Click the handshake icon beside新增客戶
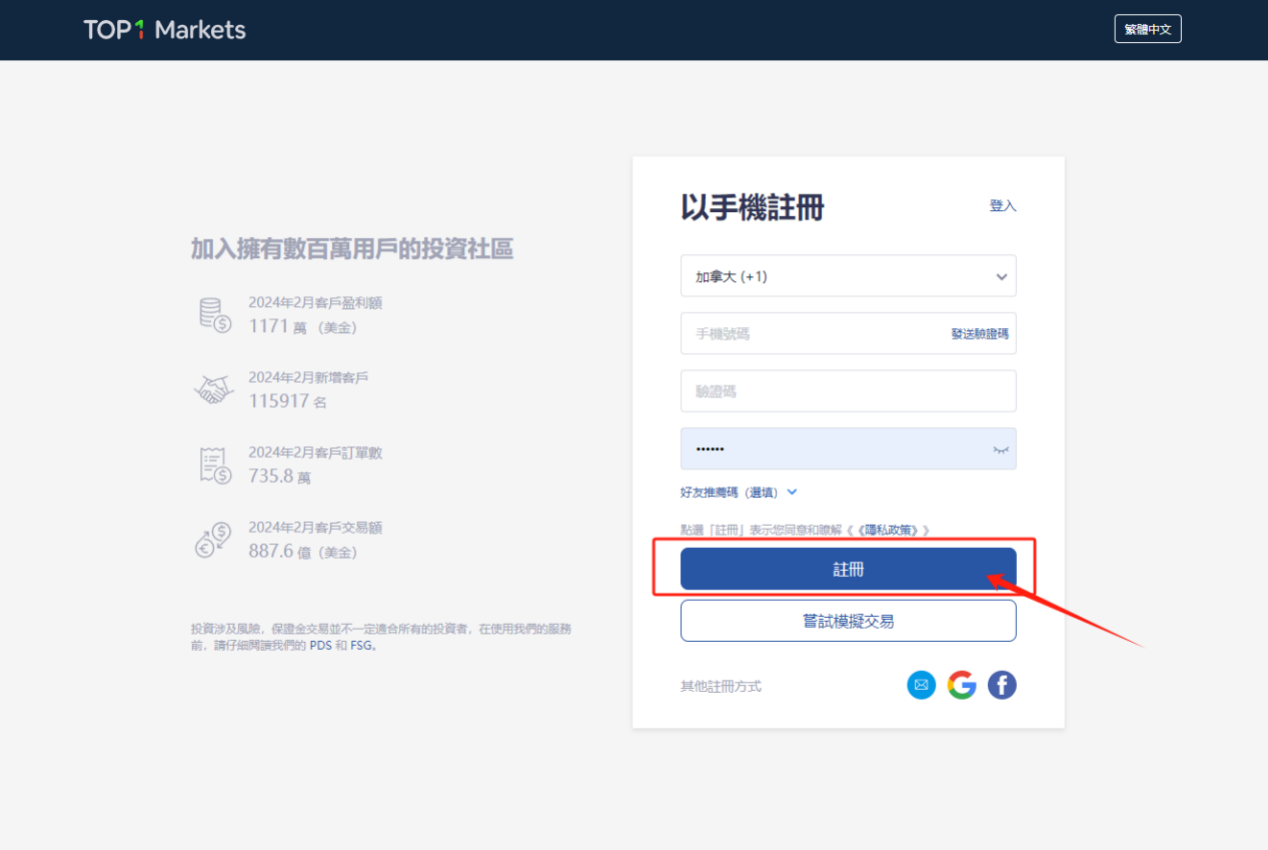The width and height of the screenshot is (1268, 850). [214, 390]
